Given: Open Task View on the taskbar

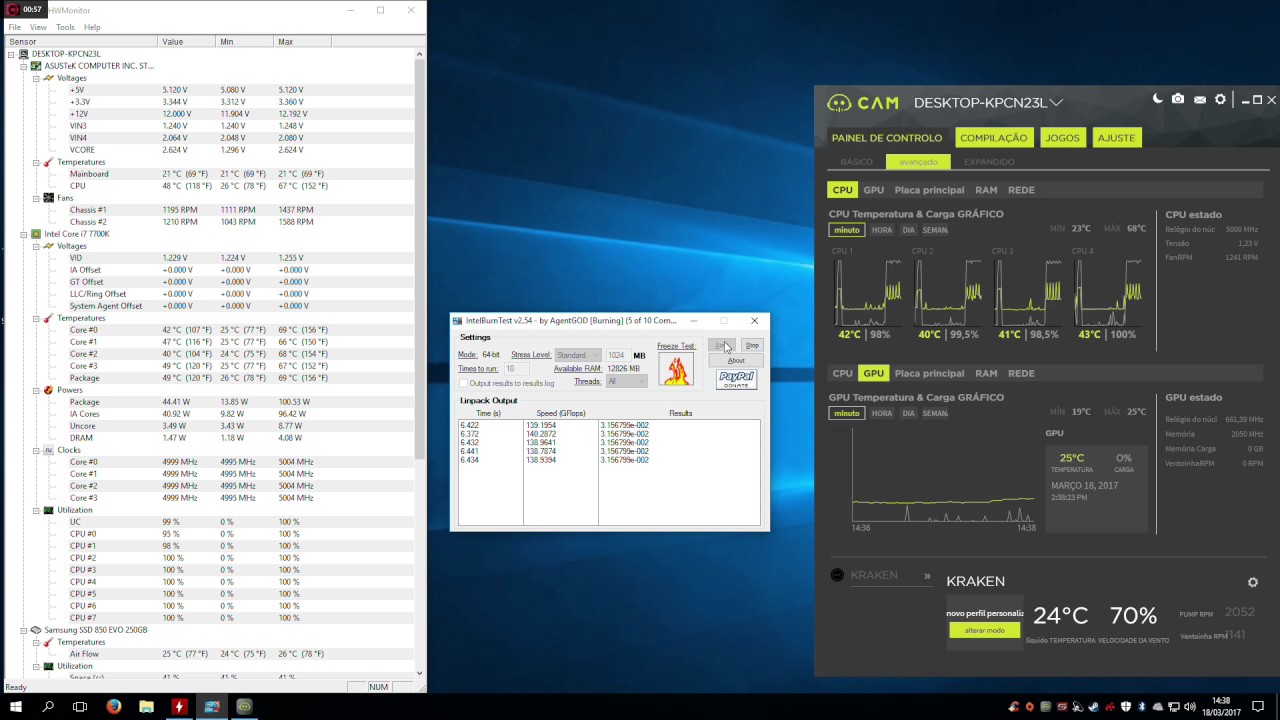Looking at the screenshot, I should 80,706.
